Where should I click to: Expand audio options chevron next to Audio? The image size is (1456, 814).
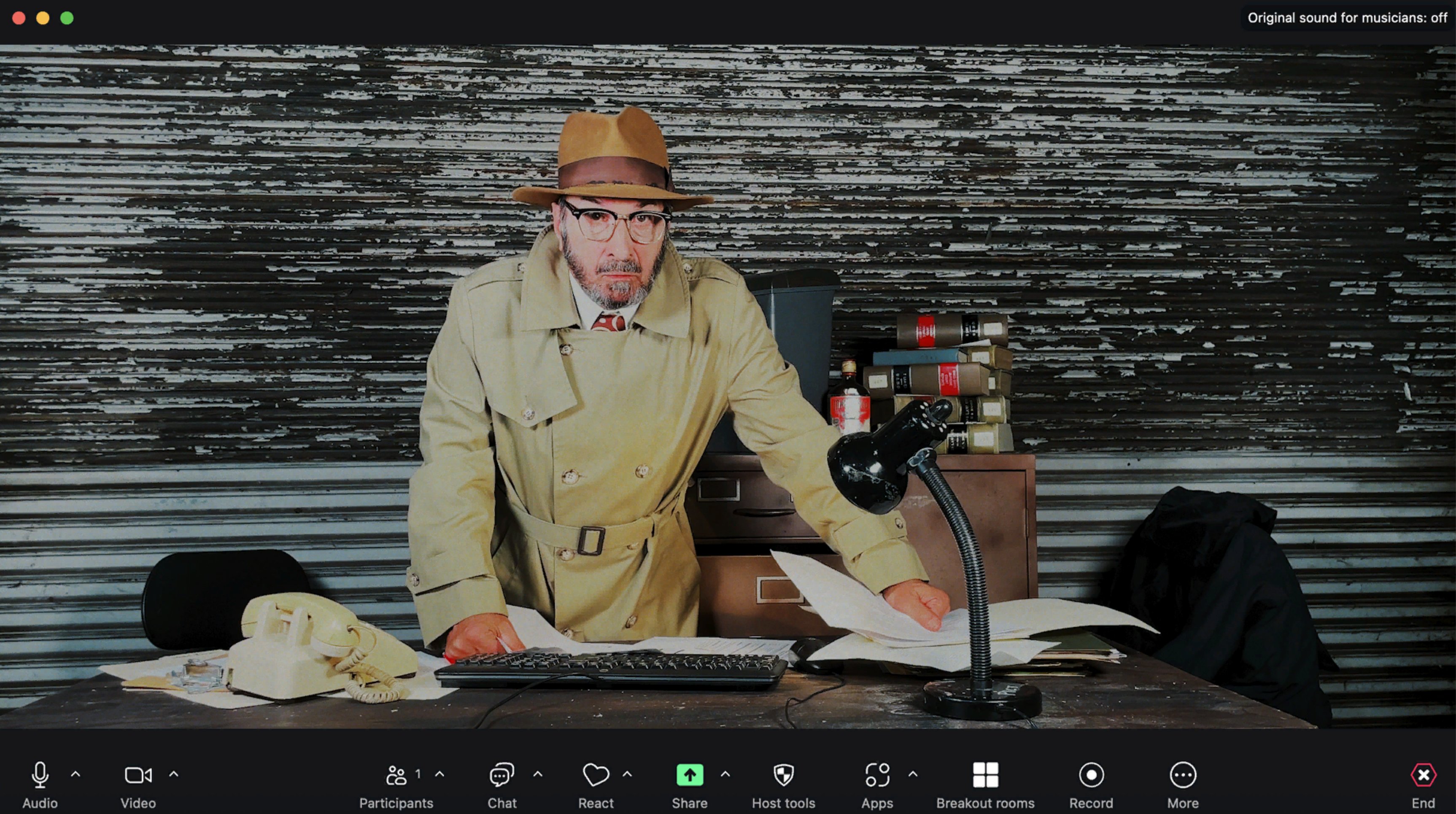point(76,774)
